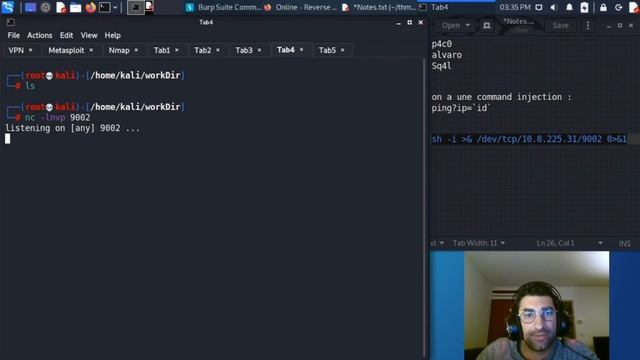Minimize the Tab4 terminal window
This screenshot has width=640, height=360.
click(398, 23)
